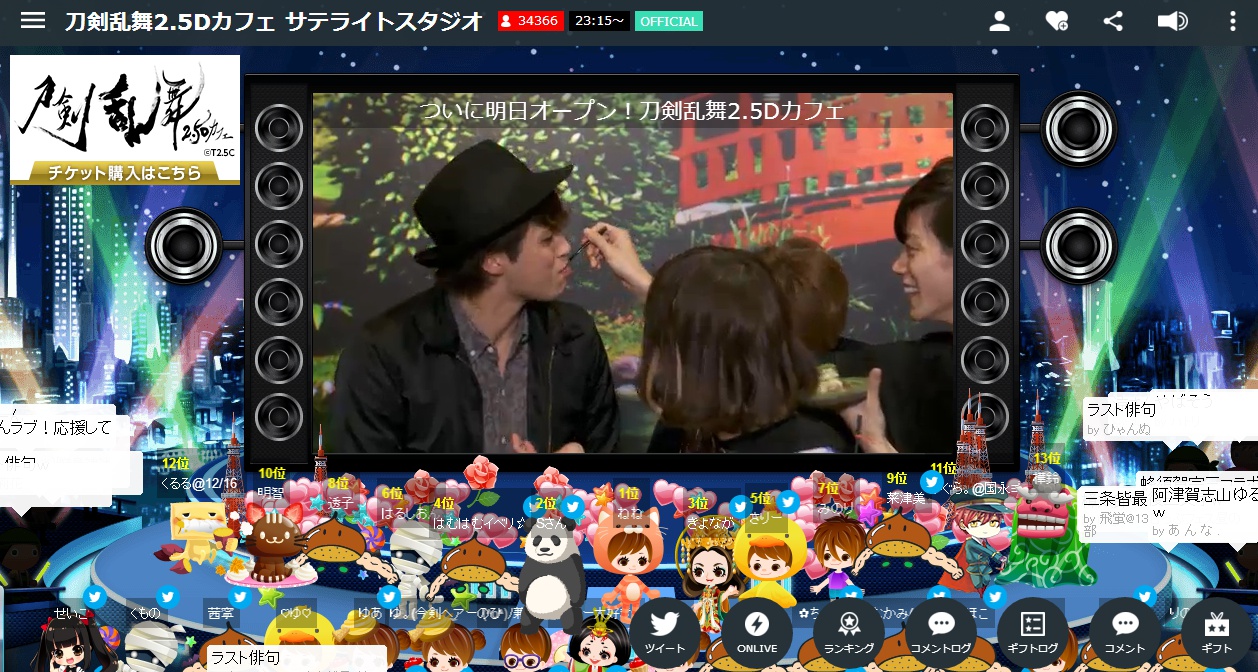Screen dimensions: 1258x672
Task: Click Twitter badge beside 11位 ぐら。
Action: [x=932, y=482]
